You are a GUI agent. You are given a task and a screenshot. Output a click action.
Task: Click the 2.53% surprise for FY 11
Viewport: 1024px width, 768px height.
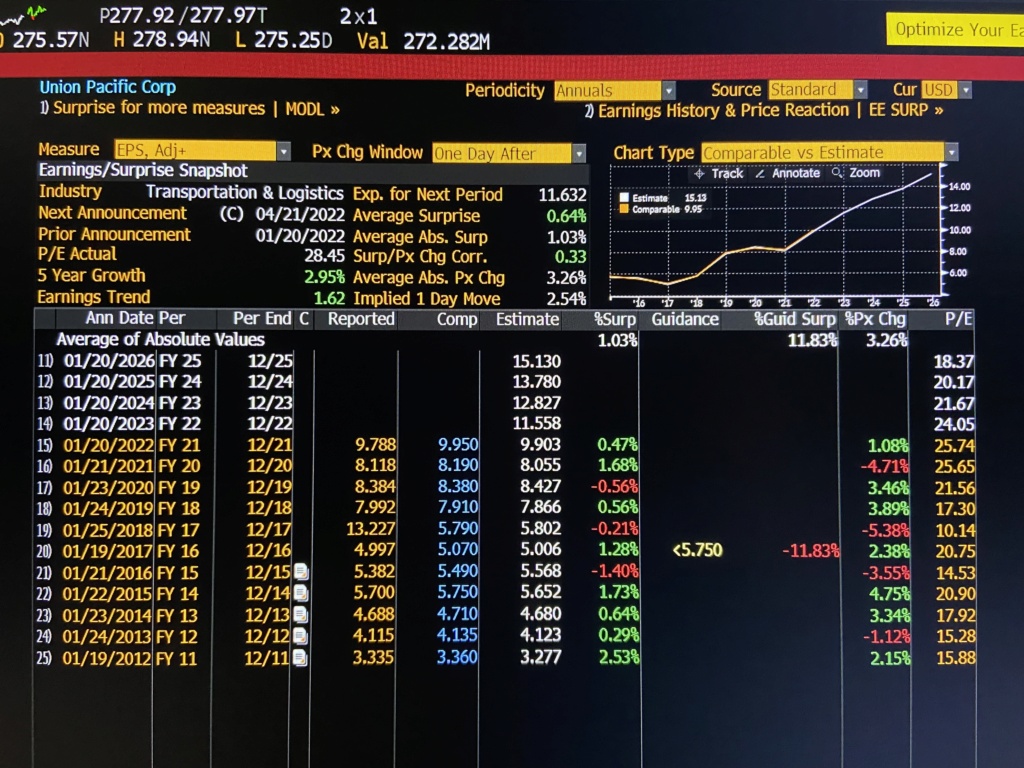tap(618, 657)
